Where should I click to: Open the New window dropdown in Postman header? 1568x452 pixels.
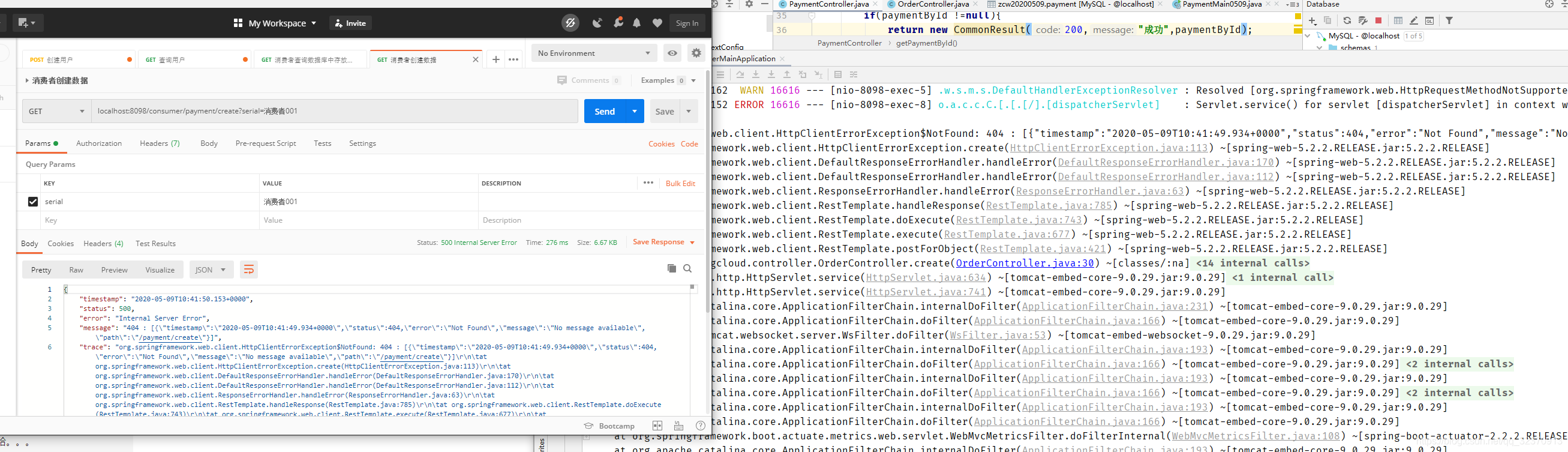pyautogui.click(x=28, y=23)
